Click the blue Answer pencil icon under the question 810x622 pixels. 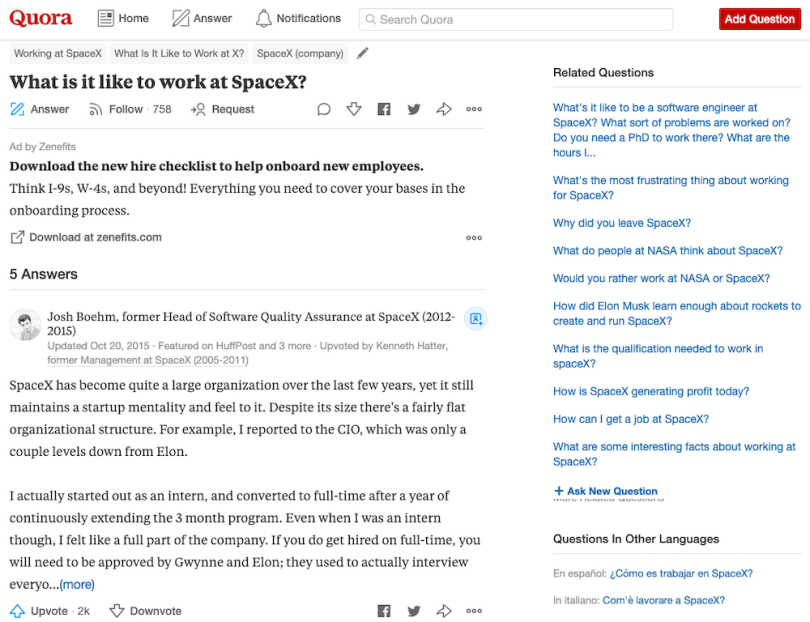coord(18,109)
